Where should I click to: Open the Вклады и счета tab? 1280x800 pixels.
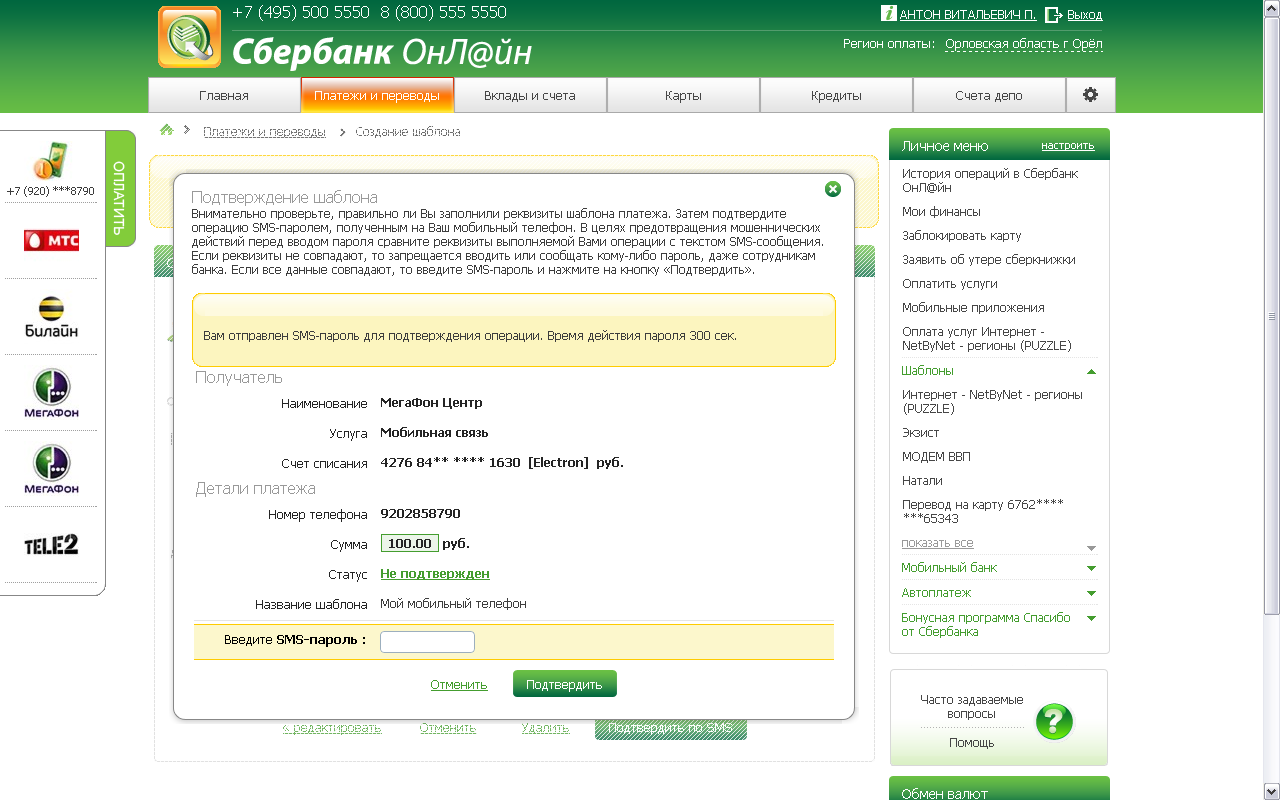click(x=530, y=95)
